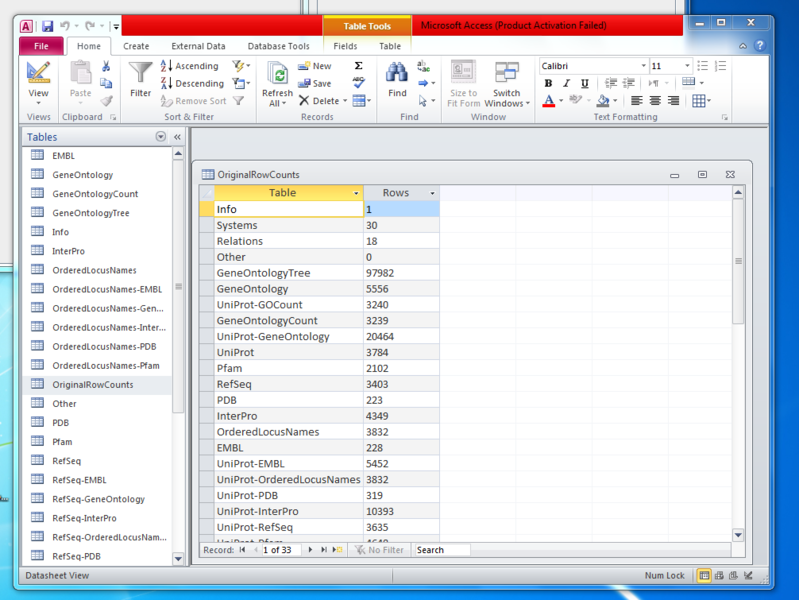
Task: Click the Save record button
Action: (x=315, y=83)
